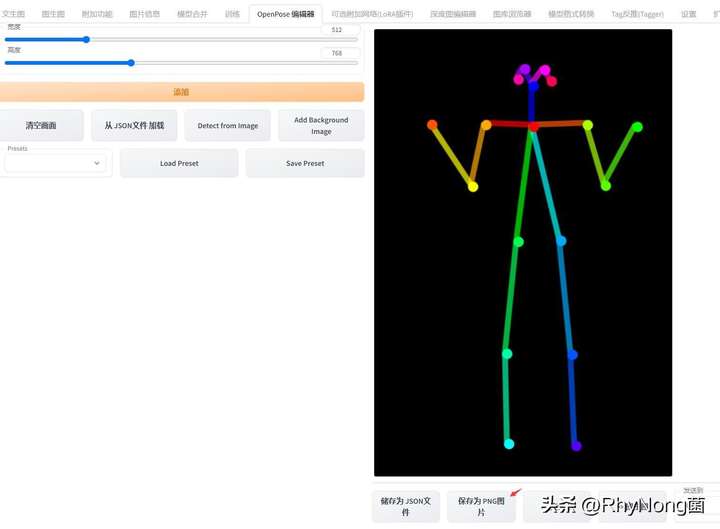Select the blue knee keypoint

point(572,355)
